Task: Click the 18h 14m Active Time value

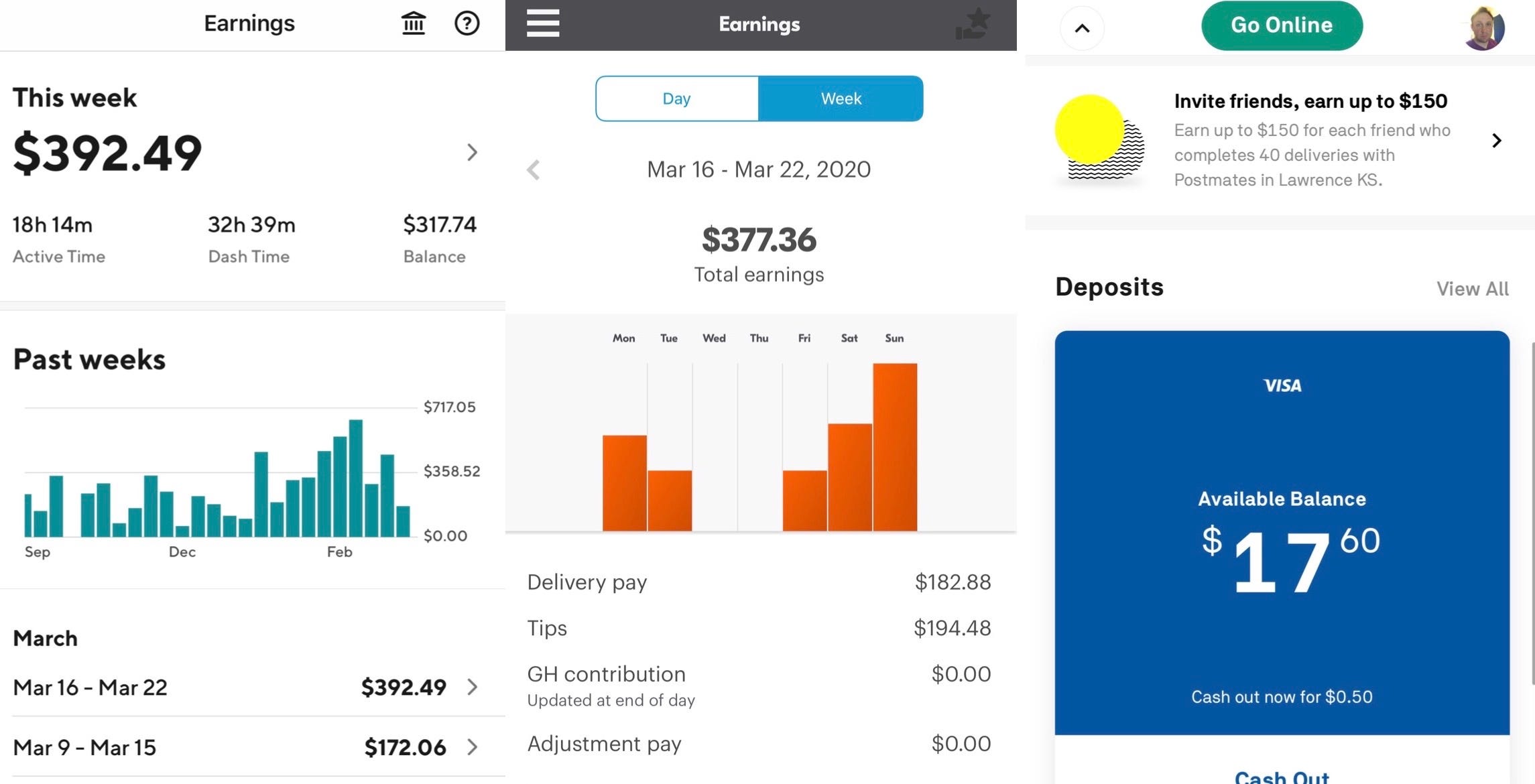Action: pyautogui.click(x=52, y=224)
